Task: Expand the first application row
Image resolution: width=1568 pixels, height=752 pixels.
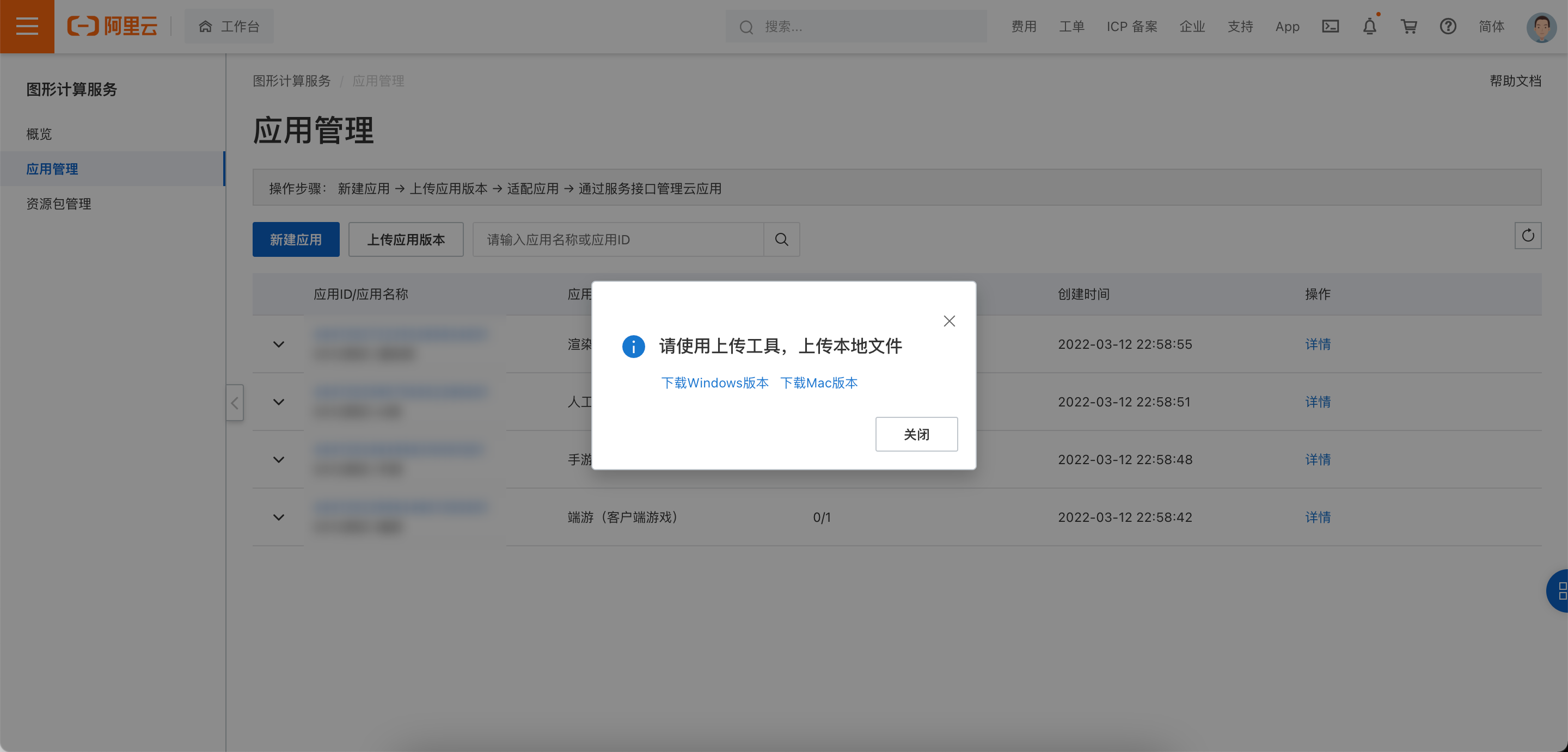Action: [x=279, y=344]
